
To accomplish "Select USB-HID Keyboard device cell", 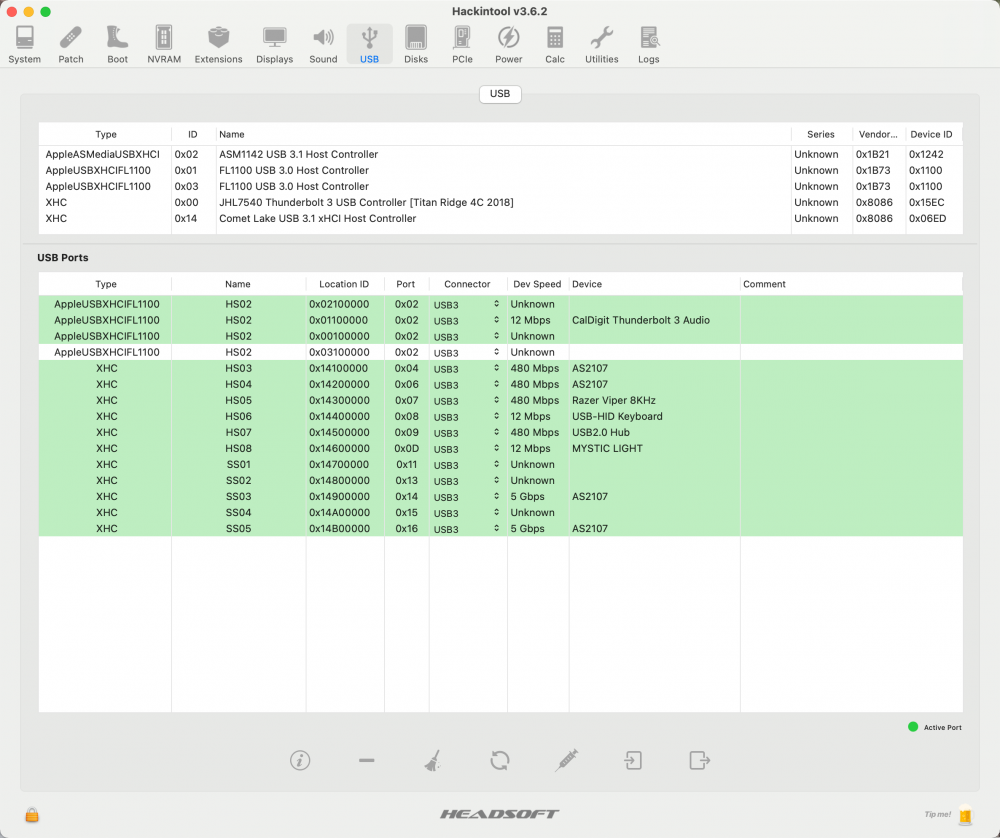I will click(617, 416).
